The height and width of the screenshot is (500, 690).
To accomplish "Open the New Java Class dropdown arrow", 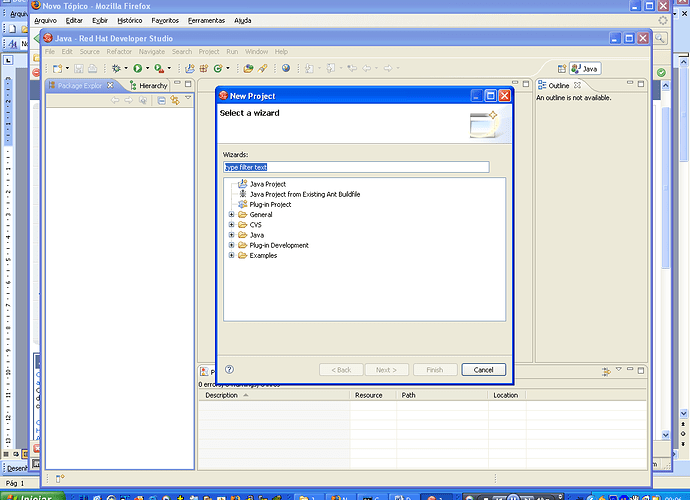I will tap(228, 68).
